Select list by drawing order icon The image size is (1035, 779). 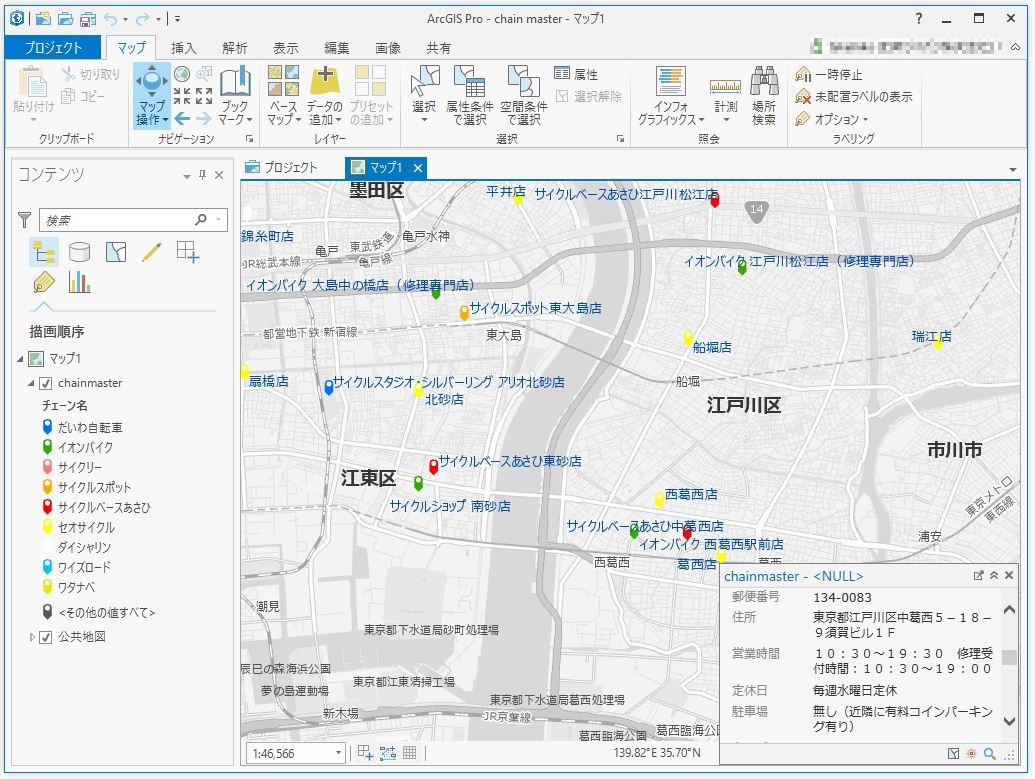(44, 252)
